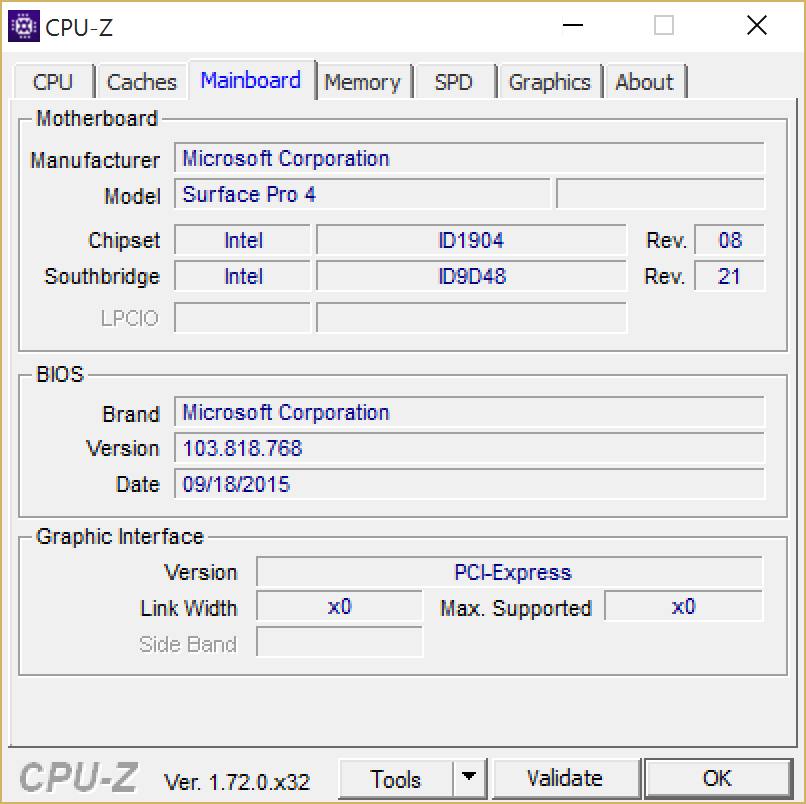Select the Manufacturer field Microsoft Corporation
This screenshot has width=806, height=804.
click(469, 158)
